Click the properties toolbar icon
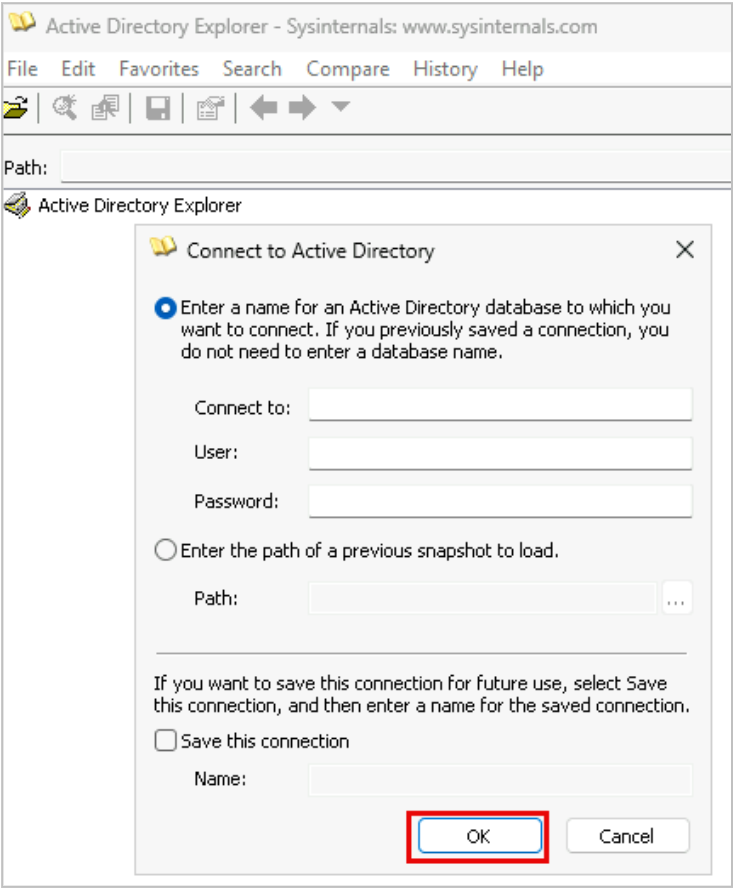Image resolution: width=733 pixels, height=888 pixels. tap(209, 109)
